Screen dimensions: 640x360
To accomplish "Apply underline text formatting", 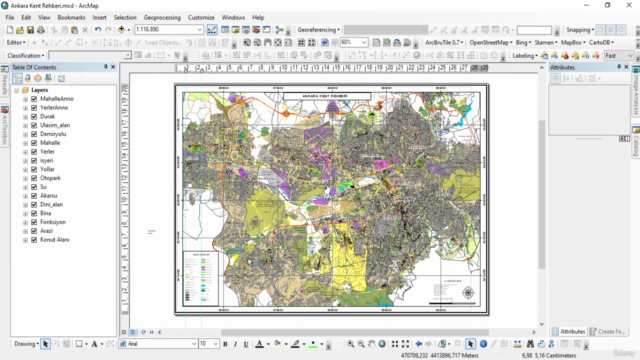I will [246, 344].
